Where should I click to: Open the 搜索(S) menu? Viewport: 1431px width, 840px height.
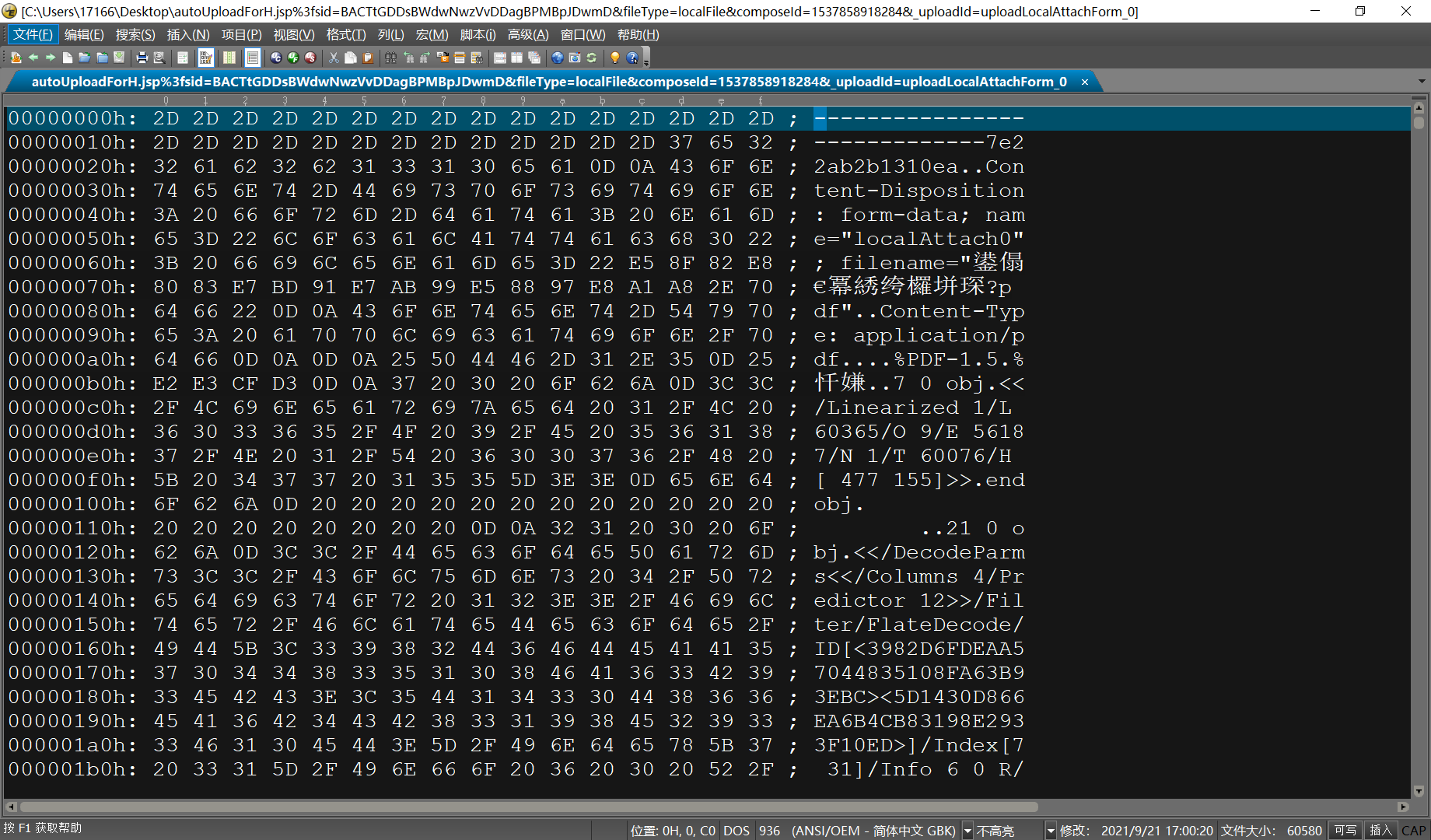point(135,34)
